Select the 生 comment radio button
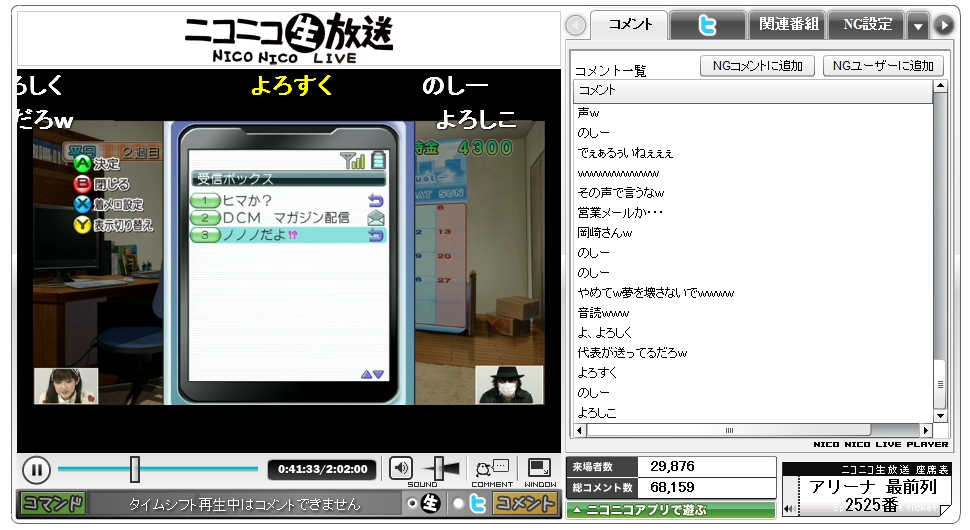 tap(411, 504)
